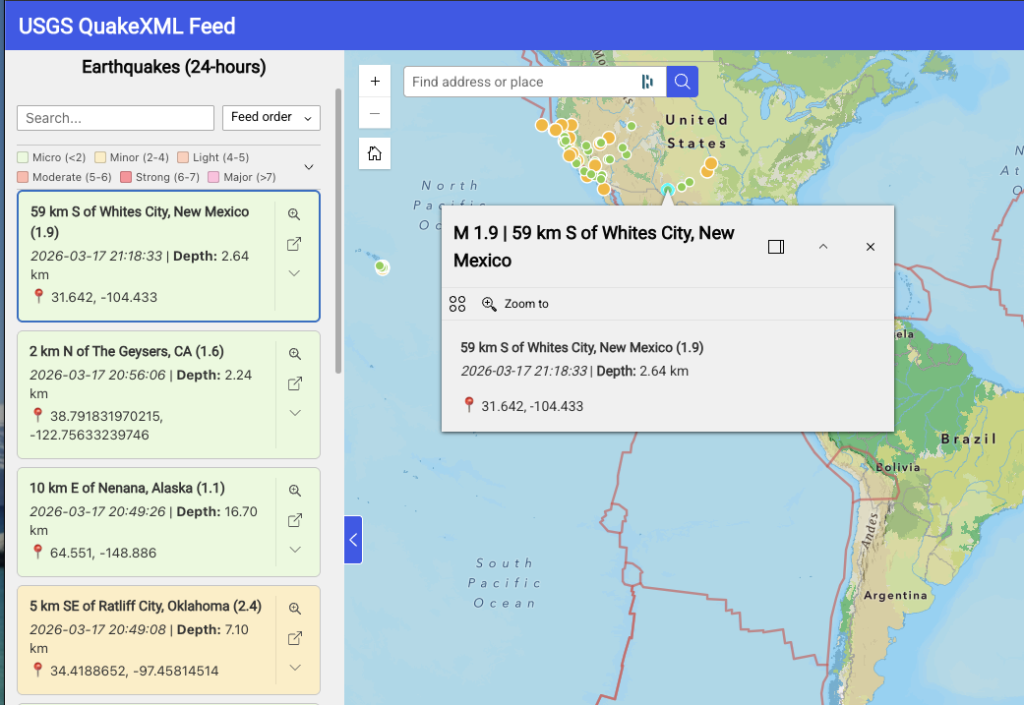
Task: Toggle the Micro (<2) legend filter
Action: [x=53, y=158]
